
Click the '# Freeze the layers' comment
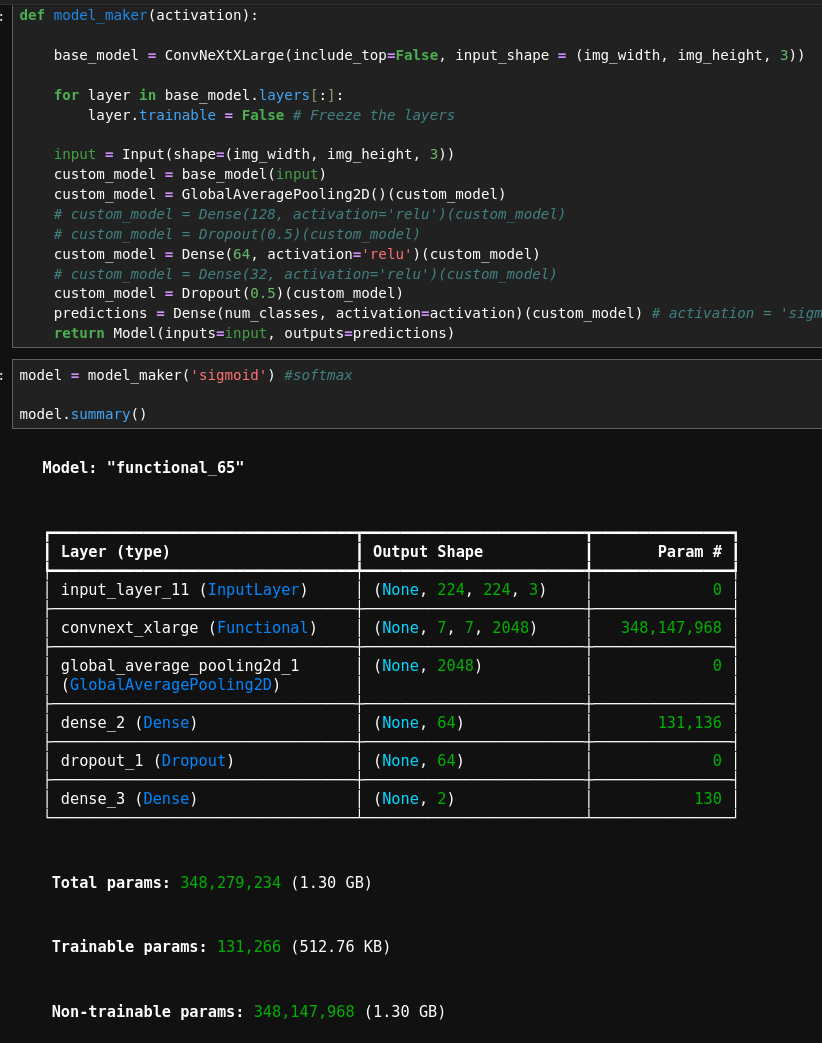pos(374,115)
